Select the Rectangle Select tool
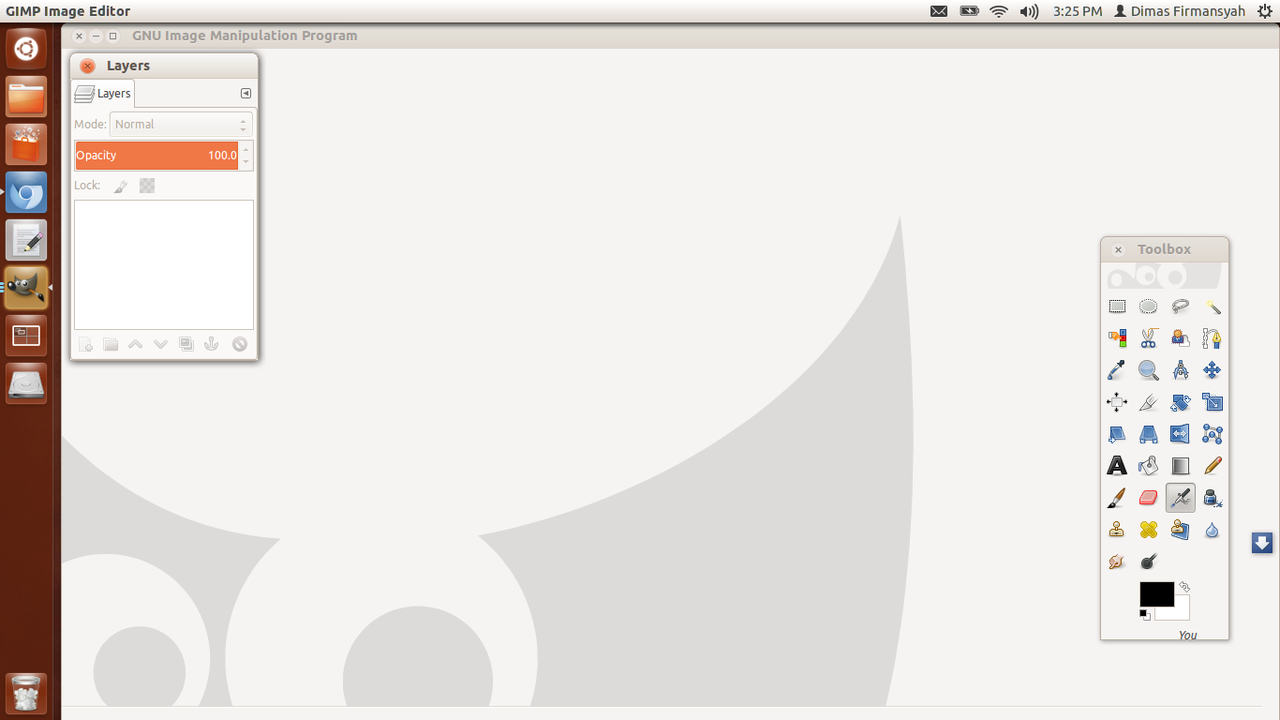The image size is (1280, 720). pyautogui.click(x=1117, y=307)
